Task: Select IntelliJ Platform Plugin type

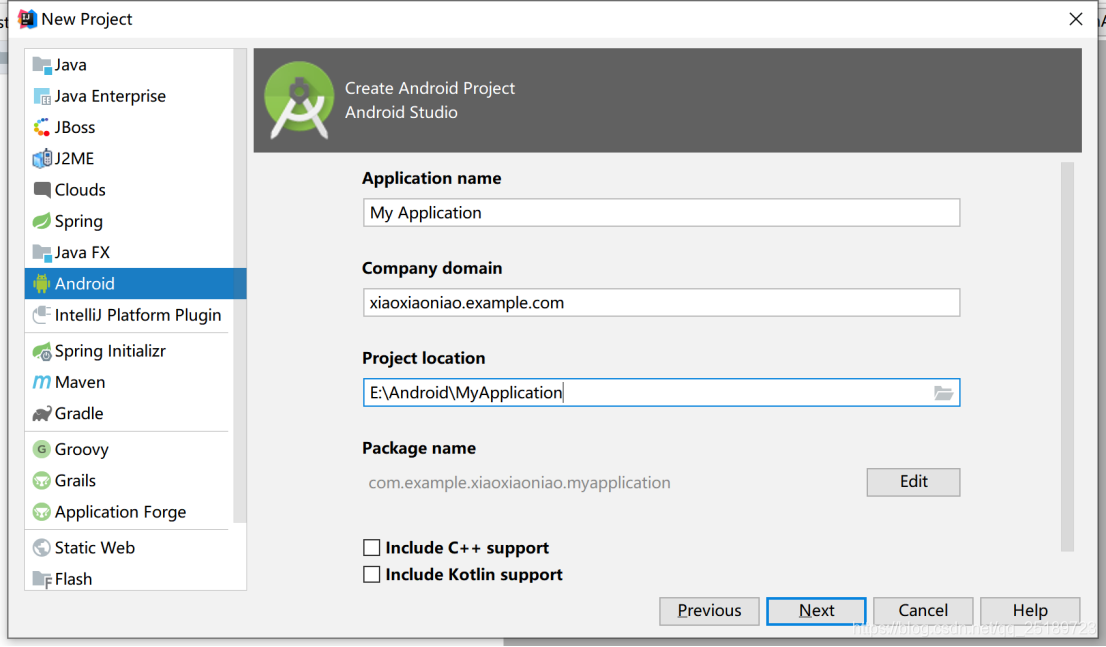Action: [135, 315]
